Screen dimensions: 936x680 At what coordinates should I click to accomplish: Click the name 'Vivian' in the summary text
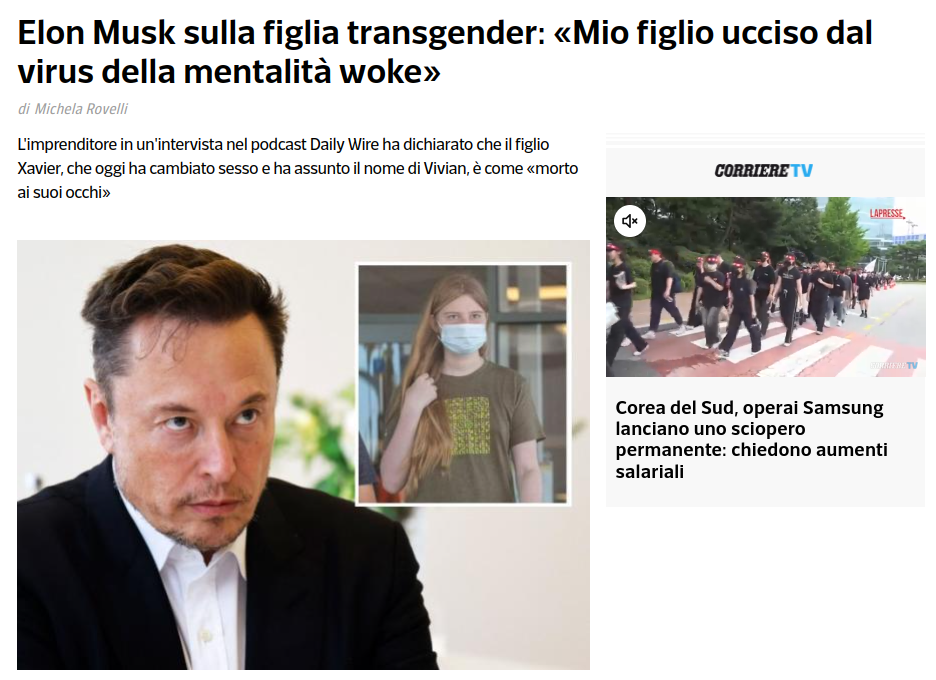pos(444,168)
